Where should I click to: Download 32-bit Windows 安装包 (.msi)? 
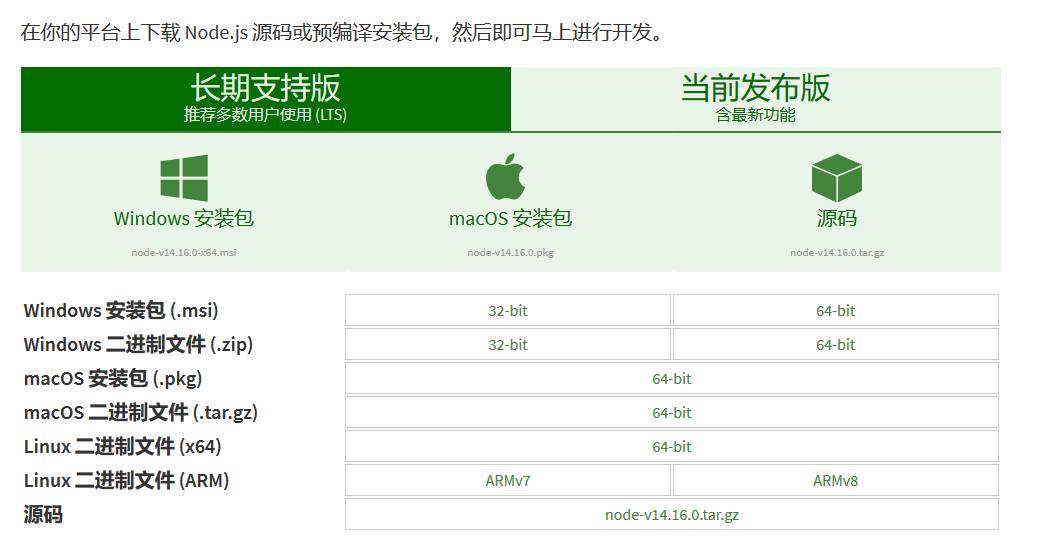click(508, 310)
